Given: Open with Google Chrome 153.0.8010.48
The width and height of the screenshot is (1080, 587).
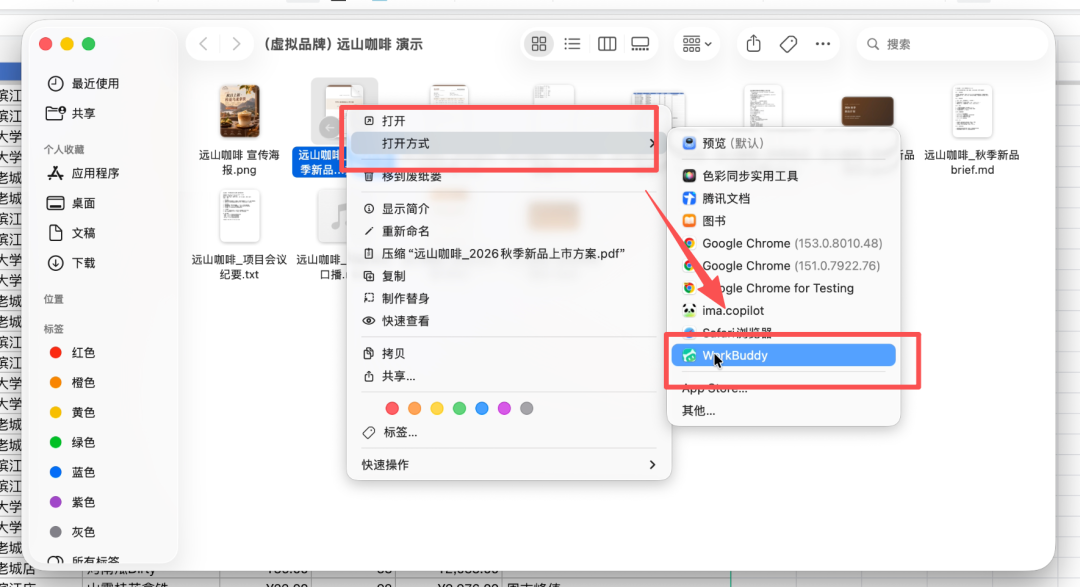Looking at the screenshot, I should (783, 243).
